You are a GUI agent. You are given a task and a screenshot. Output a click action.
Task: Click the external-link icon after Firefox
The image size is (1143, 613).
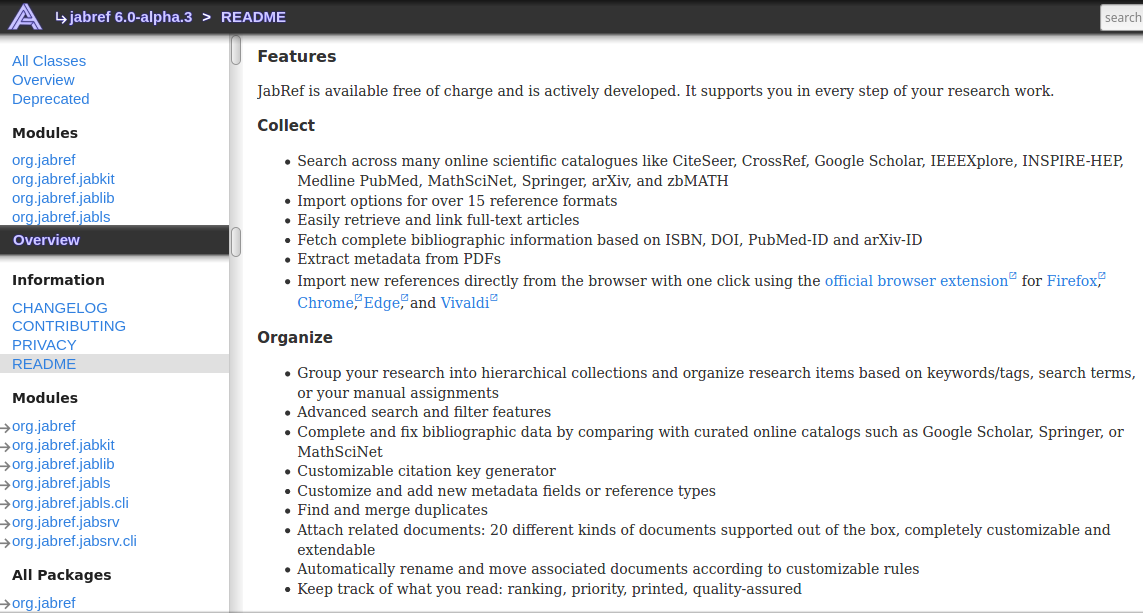tap(1102, 277)
